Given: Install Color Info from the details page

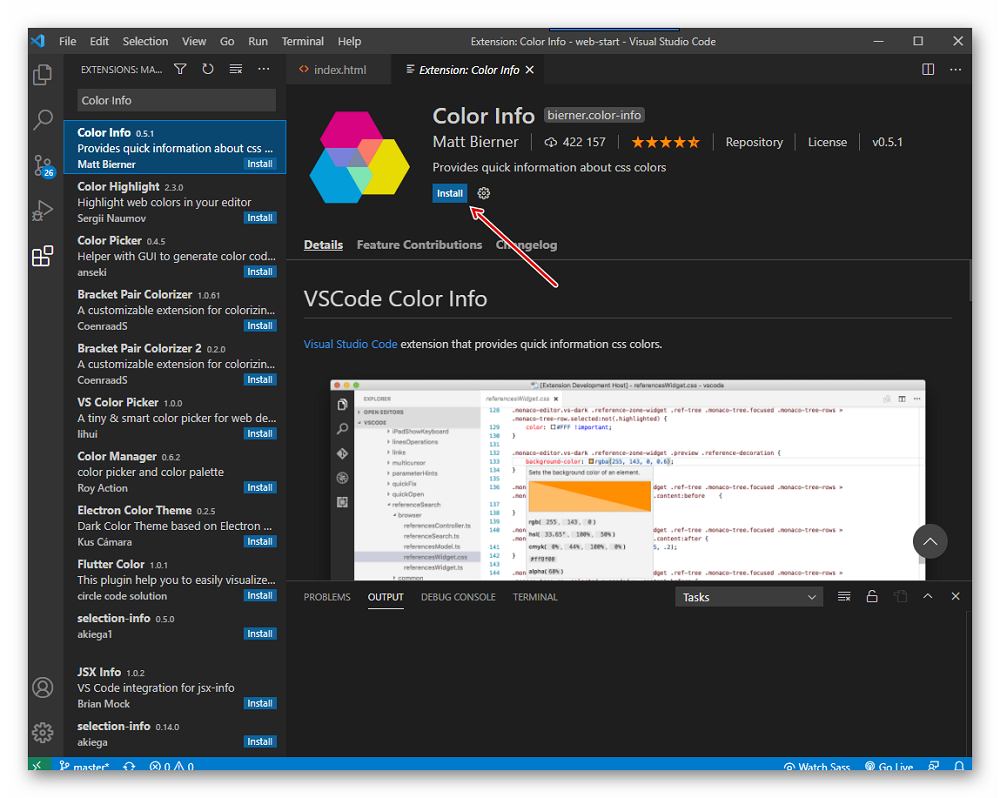Looking at the screenshot, I should 450,193.
